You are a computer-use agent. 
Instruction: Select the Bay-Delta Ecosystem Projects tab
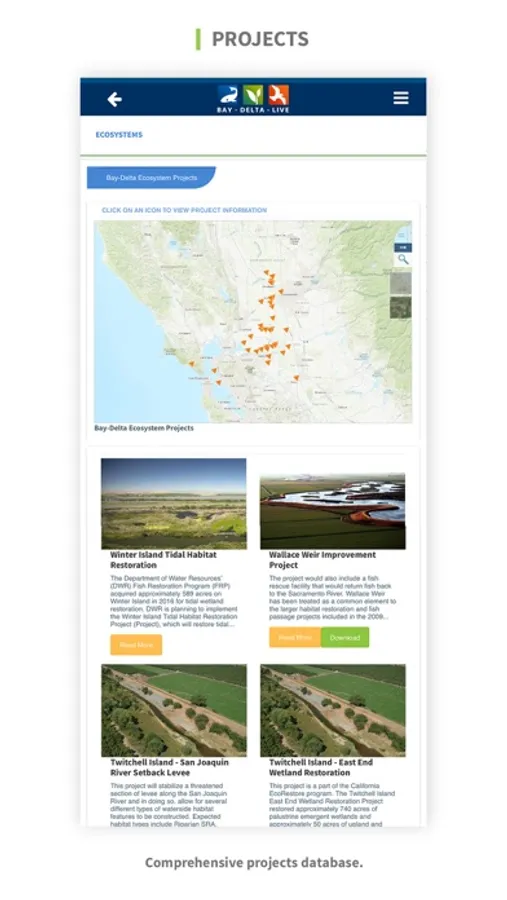tap(151, 178)
